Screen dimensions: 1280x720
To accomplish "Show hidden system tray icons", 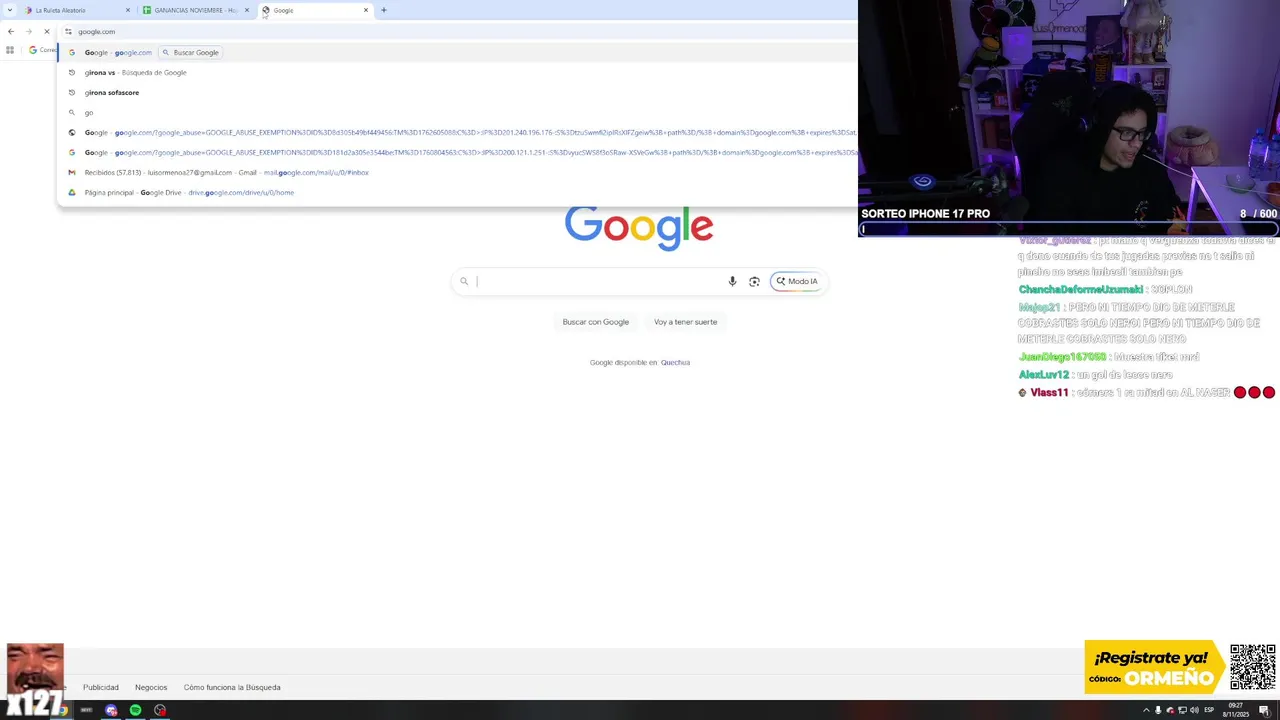I will tap(1146, 710).
